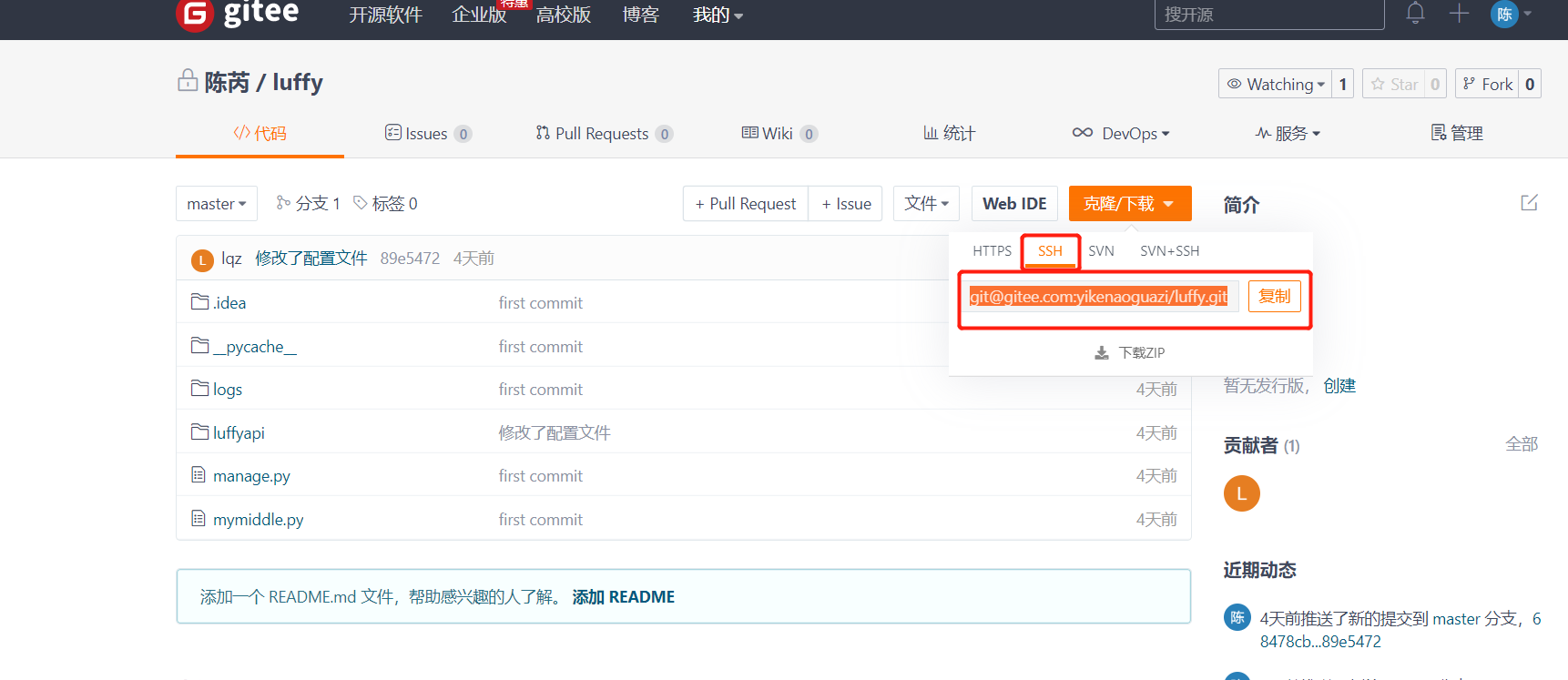Open the Wiki tab
Screen dimensions: 1568x680
[x=779, y=134]
